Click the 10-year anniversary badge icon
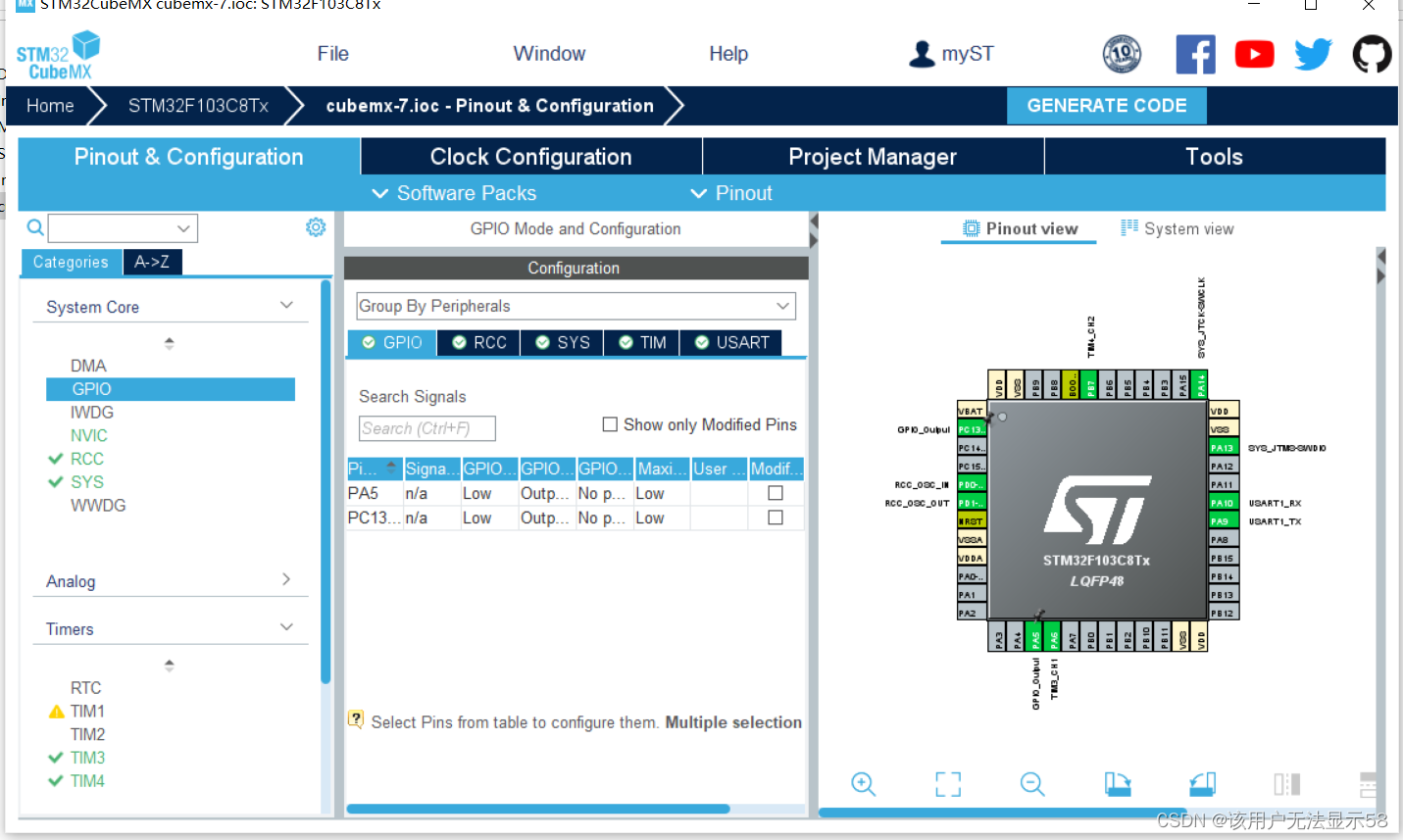This screenshot has width=1403, height=840. pos(1122,54)
